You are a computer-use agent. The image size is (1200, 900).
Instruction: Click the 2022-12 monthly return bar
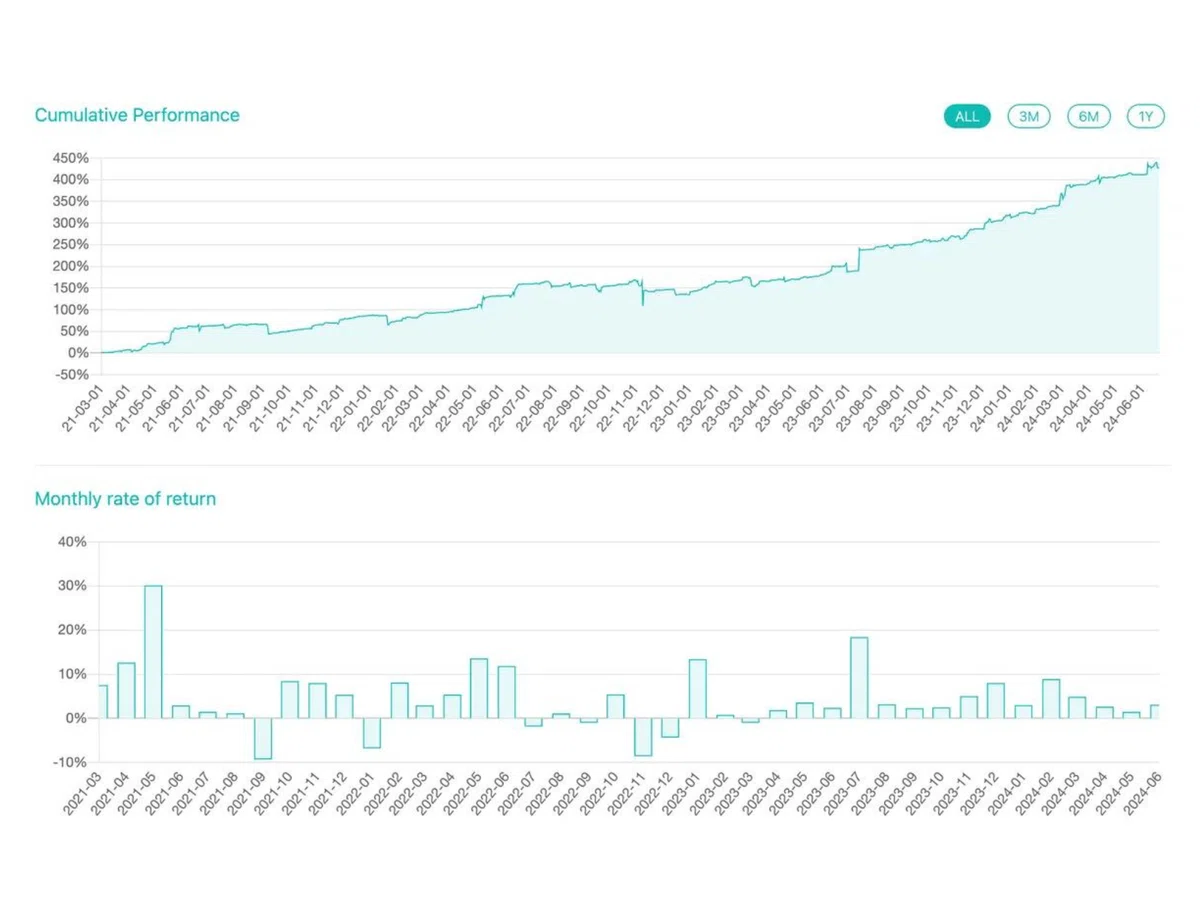click(x=670, y=728)
